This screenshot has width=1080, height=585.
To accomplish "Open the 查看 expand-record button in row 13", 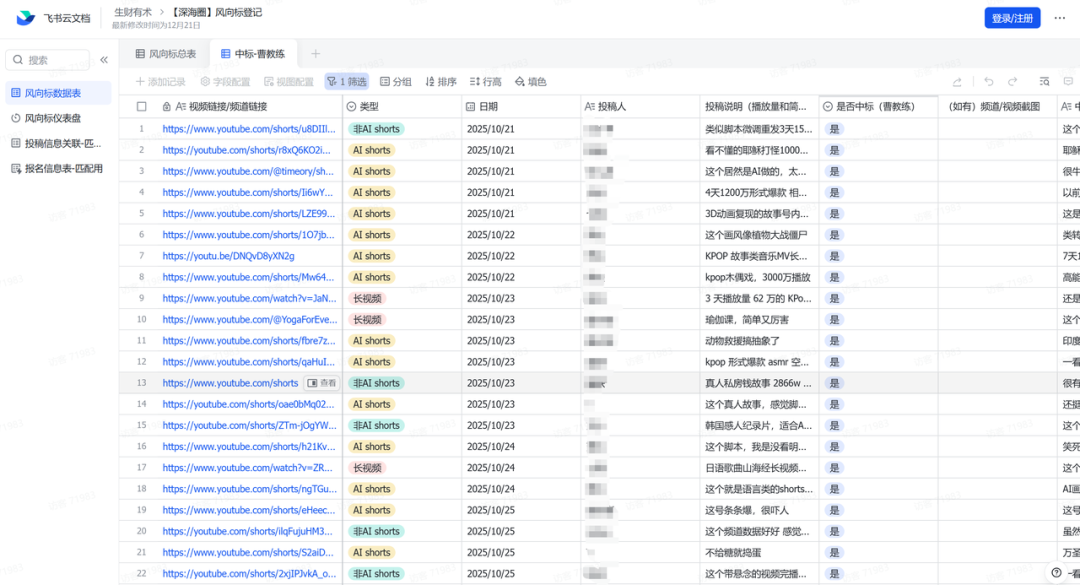I will coord(322,383).
